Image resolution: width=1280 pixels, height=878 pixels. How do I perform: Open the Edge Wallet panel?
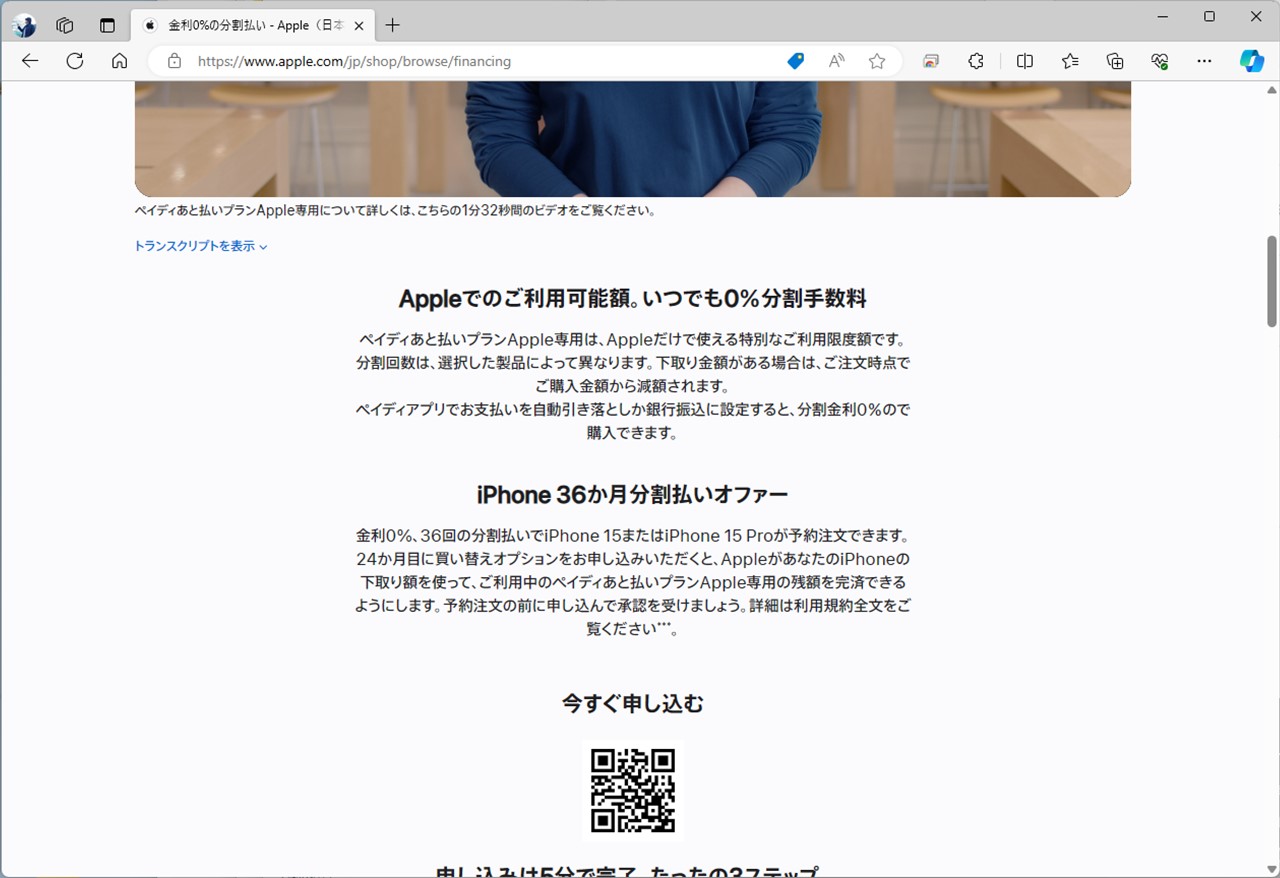930,61
